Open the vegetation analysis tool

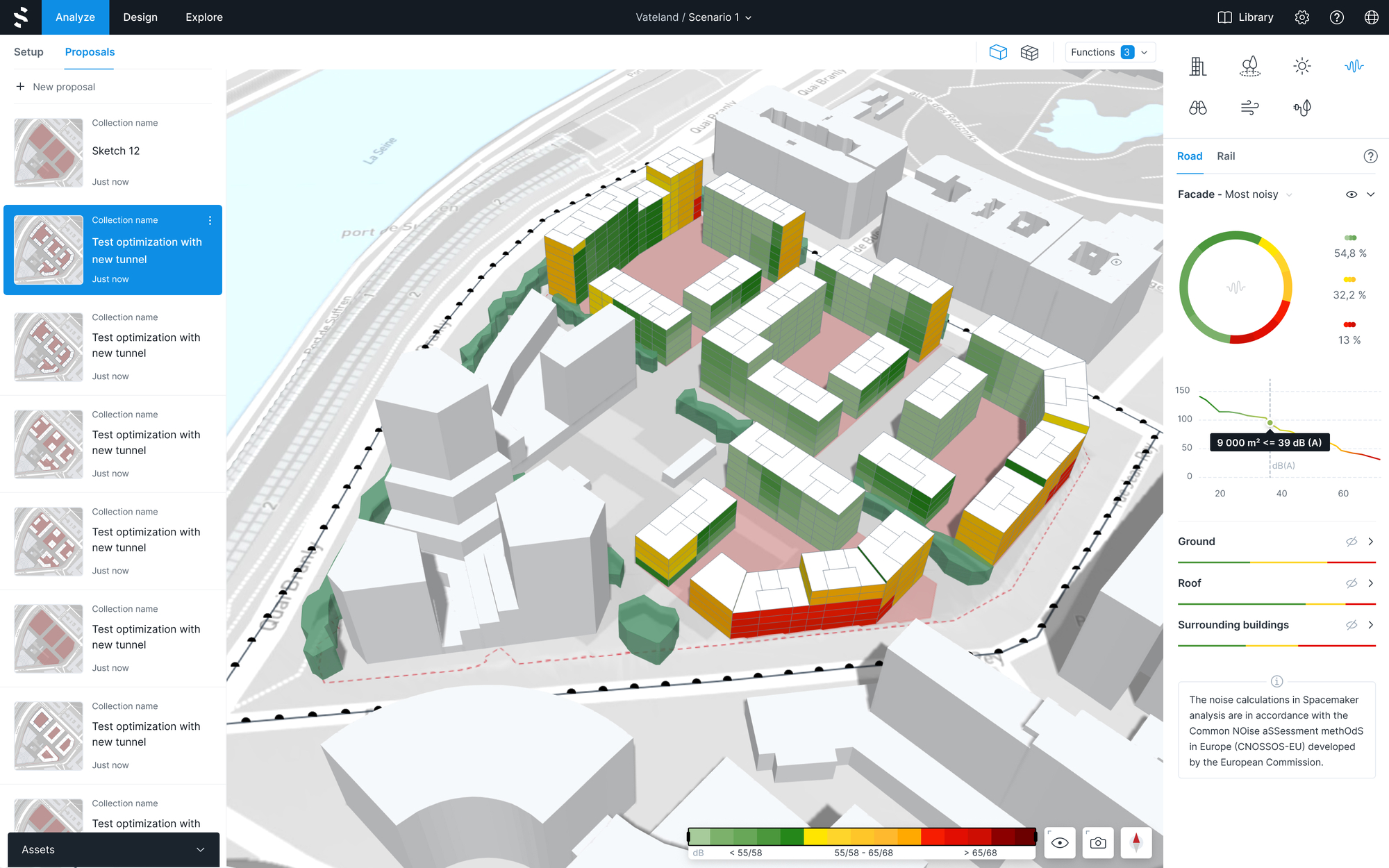[1250, 66]
